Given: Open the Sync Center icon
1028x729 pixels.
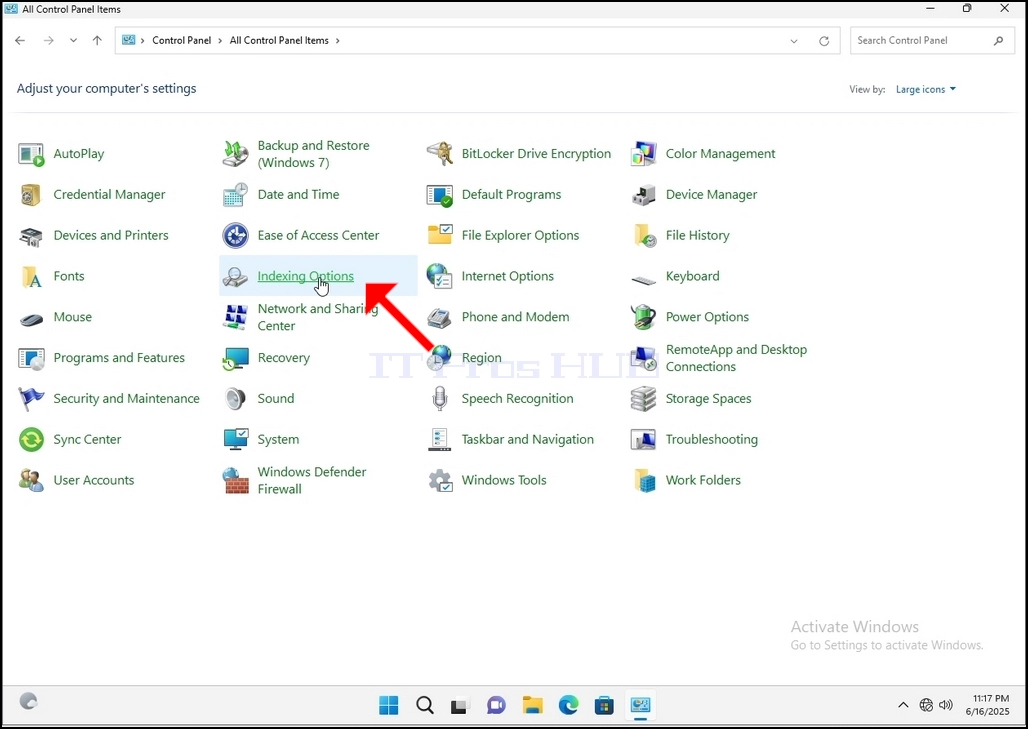Looking at the screenshot, I should click(31, 440).
